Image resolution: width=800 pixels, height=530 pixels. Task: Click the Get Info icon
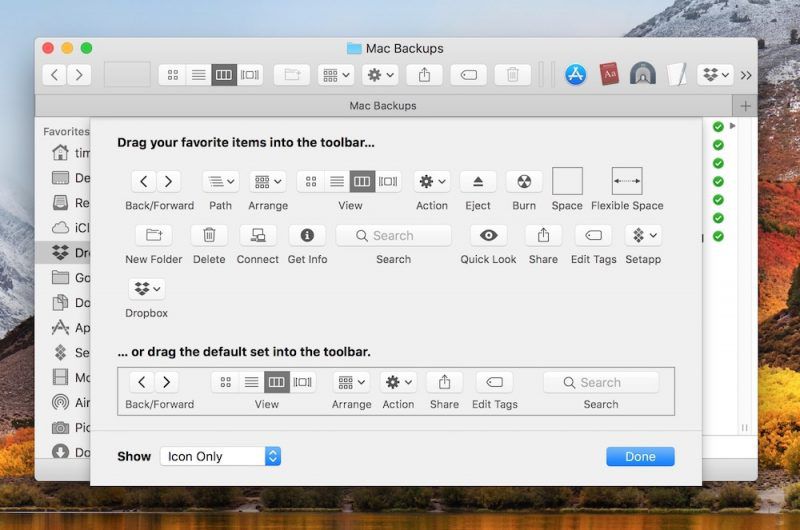307,235
